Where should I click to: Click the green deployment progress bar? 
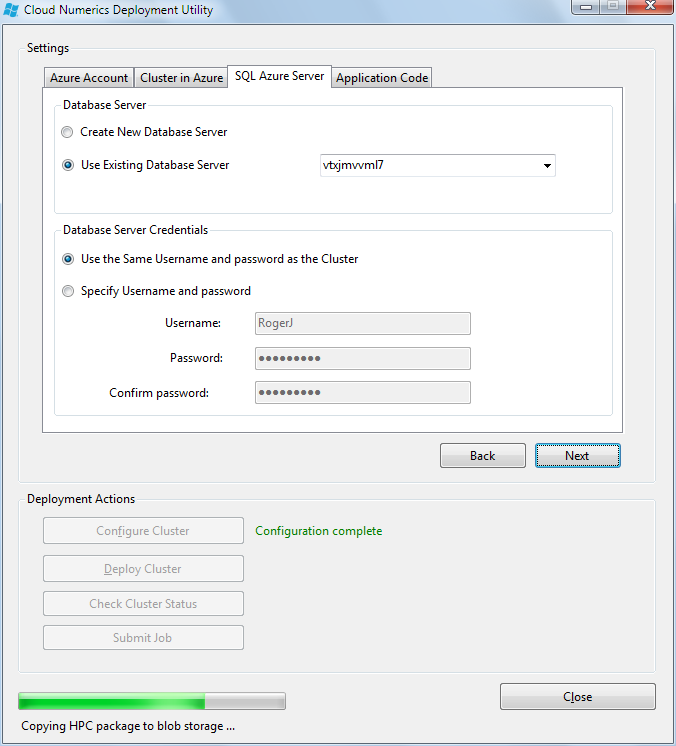point(152,701)
